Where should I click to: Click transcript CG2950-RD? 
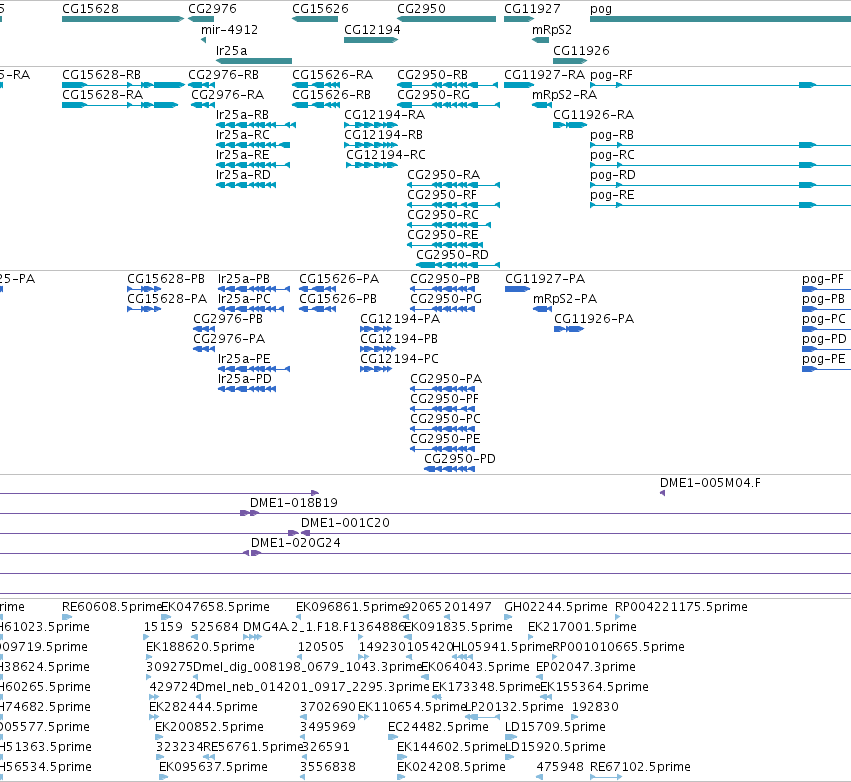(458, 265)
